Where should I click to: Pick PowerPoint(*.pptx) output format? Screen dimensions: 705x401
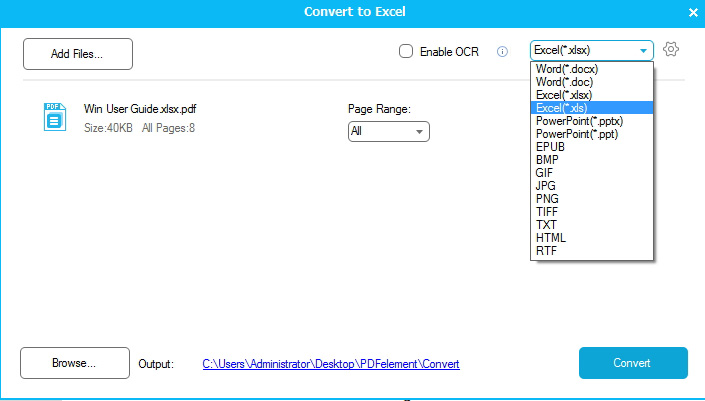point(592,121)
